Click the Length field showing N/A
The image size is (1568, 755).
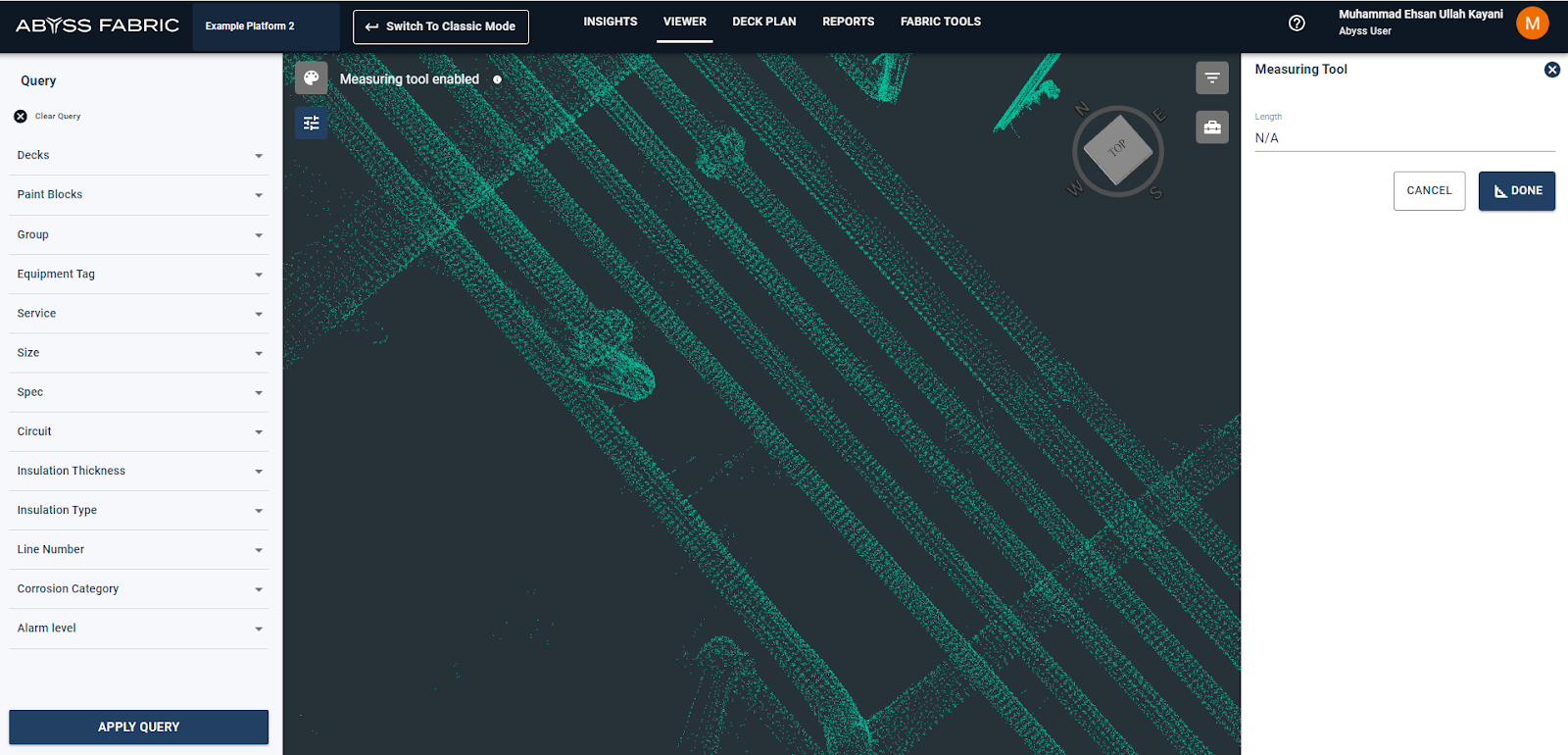1403,138
